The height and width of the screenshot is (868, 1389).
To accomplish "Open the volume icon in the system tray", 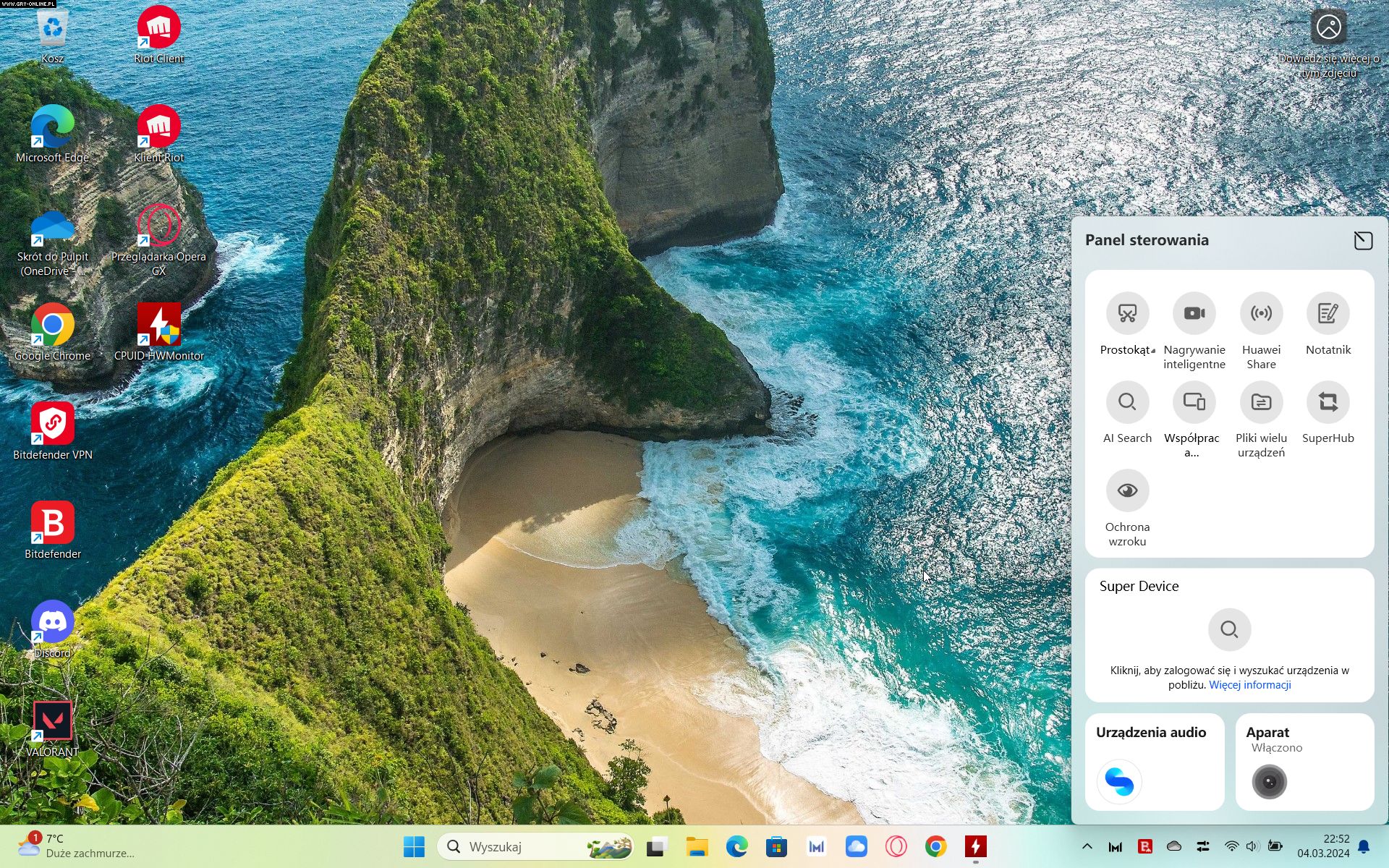I will [x=1252, y=846].
